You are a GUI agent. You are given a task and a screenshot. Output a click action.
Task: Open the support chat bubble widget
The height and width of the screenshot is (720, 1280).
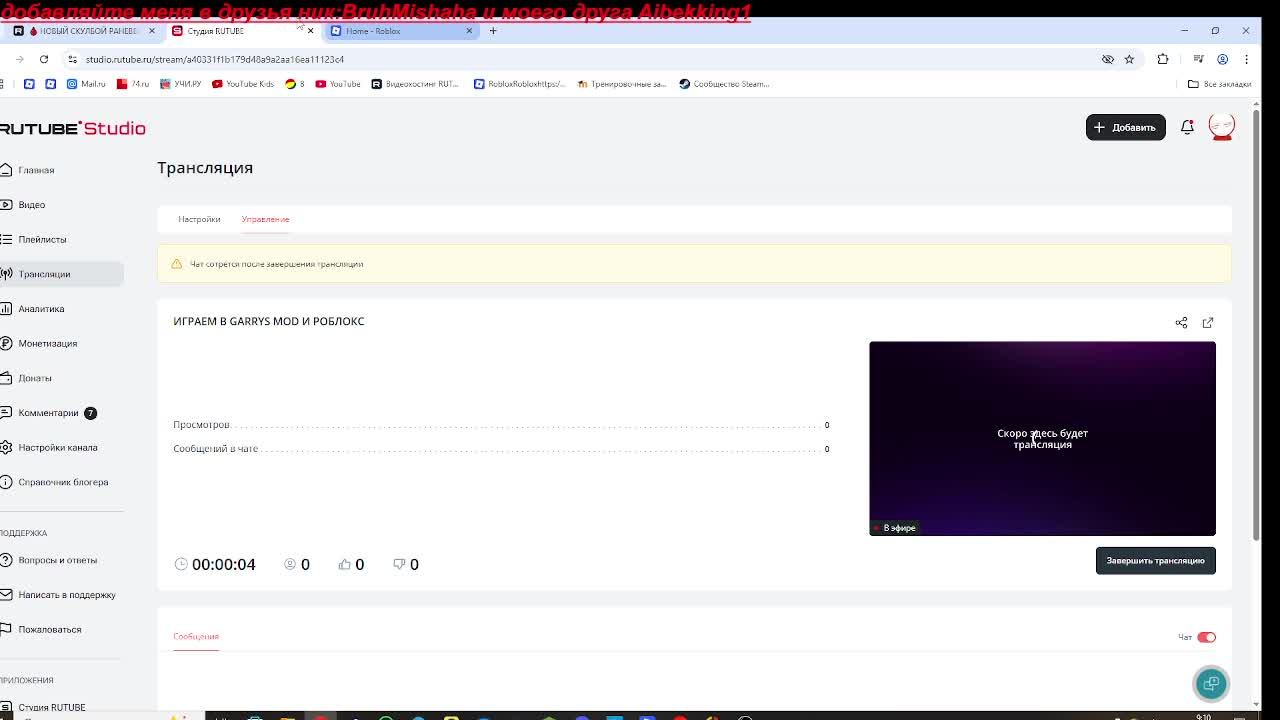coord(1211,684)
